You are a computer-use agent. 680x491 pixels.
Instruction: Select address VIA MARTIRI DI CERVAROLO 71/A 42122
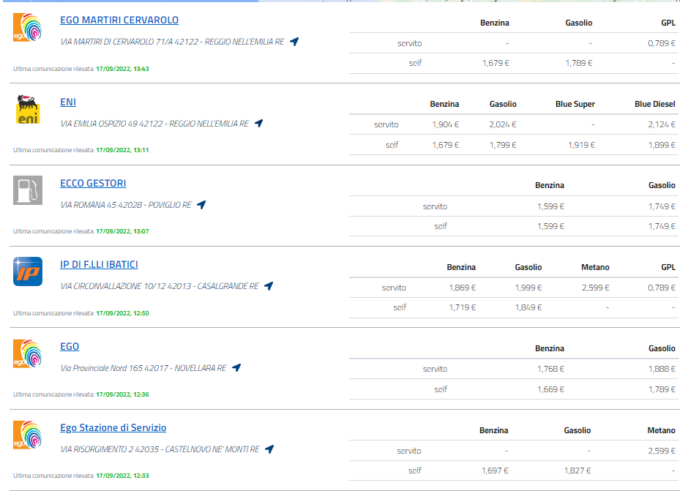[x=172, y=42]
